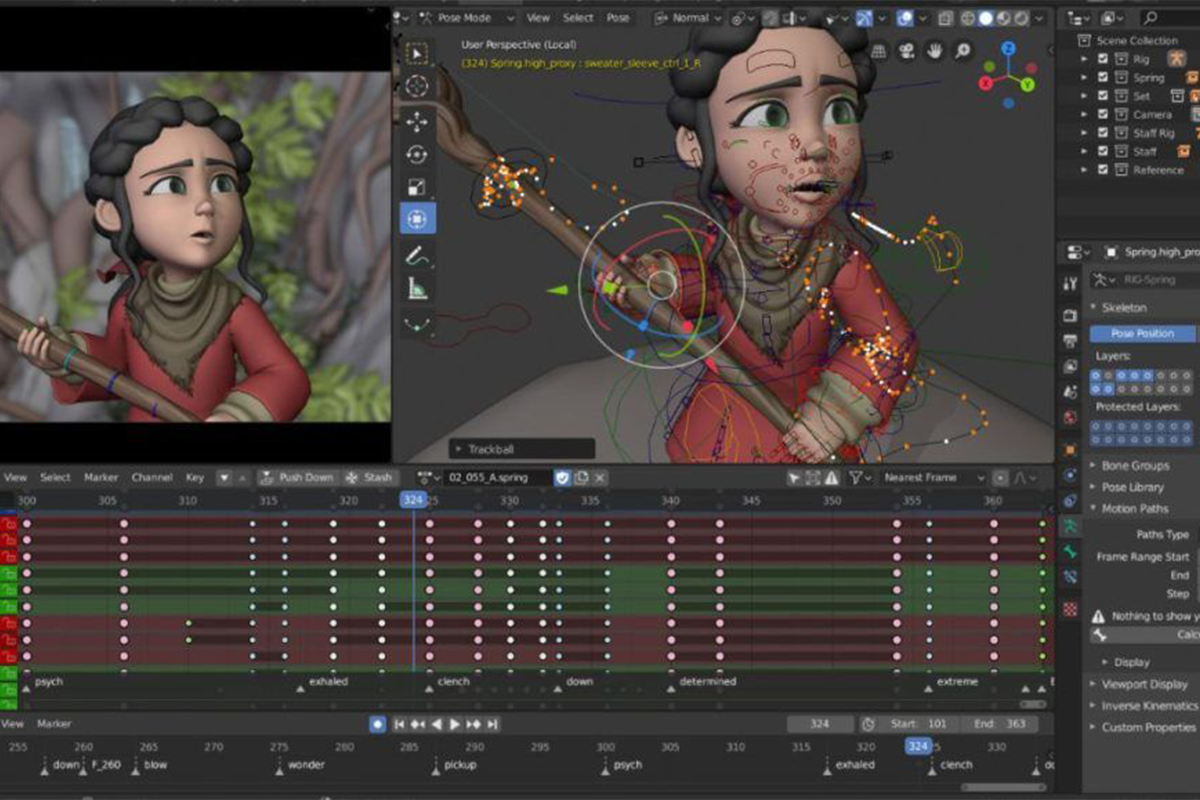
Task: Disable the Staff Rig collection checkbox
Action: [1103, 133]
